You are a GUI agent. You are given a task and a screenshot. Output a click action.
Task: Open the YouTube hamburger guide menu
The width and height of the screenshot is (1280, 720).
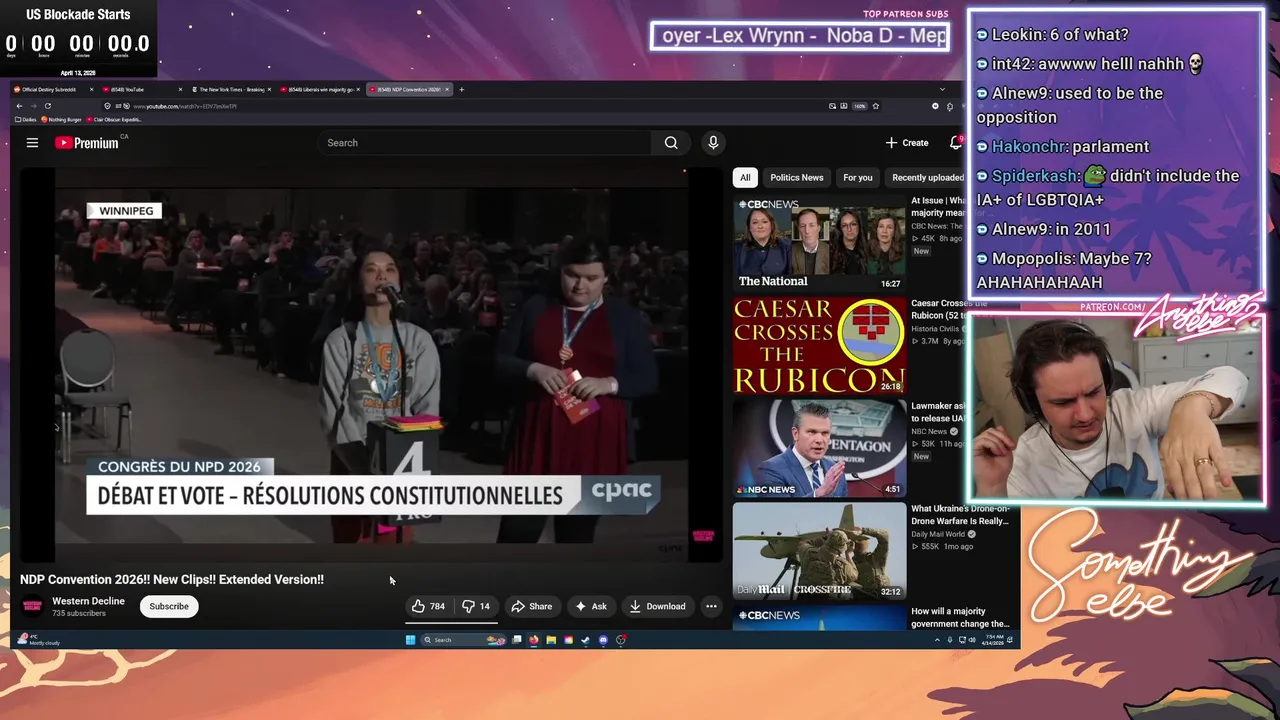pyautogui.click(x=32, y=143)
